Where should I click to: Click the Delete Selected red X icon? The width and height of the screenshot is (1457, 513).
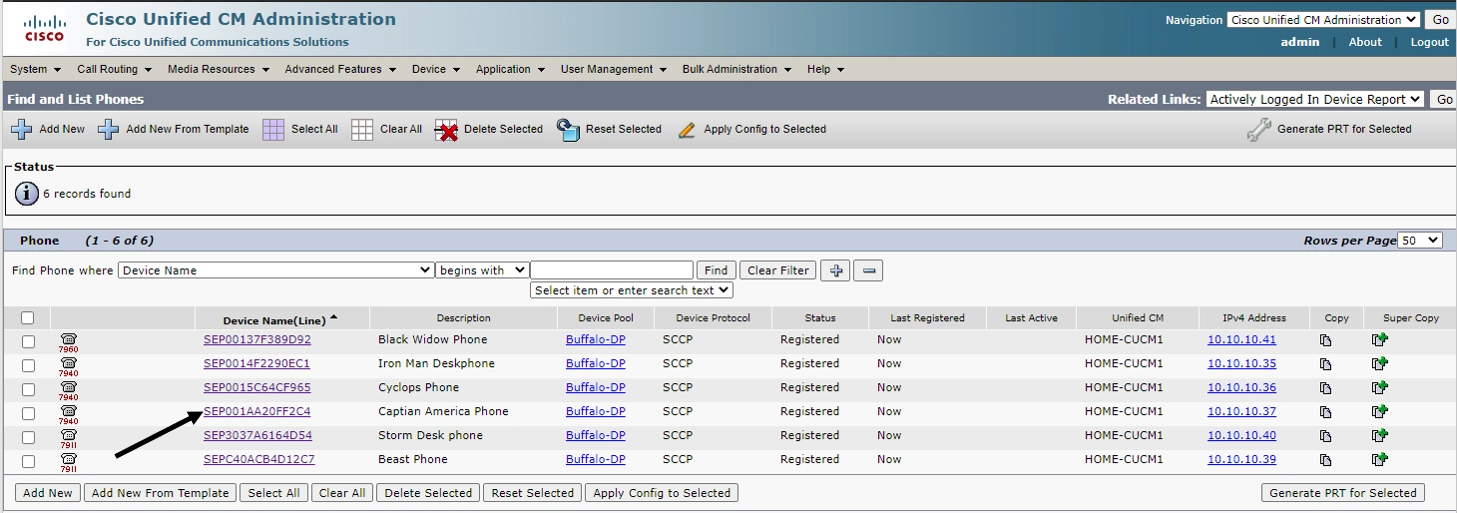click(446, 130)
